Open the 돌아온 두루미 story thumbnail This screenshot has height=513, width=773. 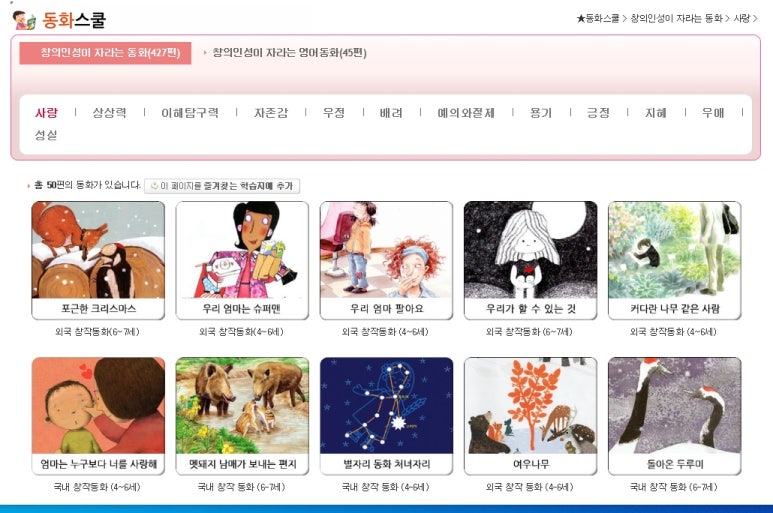tap(674, 406)
